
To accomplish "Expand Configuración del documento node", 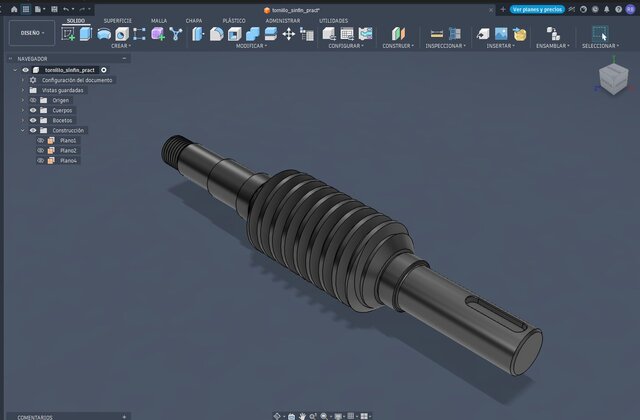I will pos(23,80).
